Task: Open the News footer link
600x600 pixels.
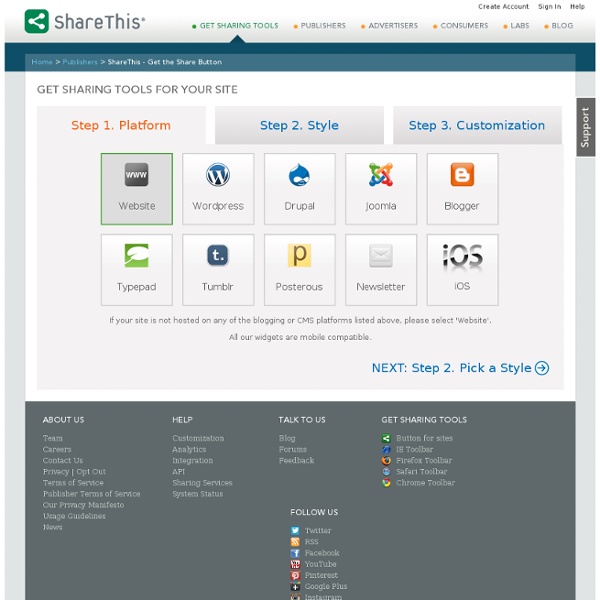Action: click(x=52, y=527)
